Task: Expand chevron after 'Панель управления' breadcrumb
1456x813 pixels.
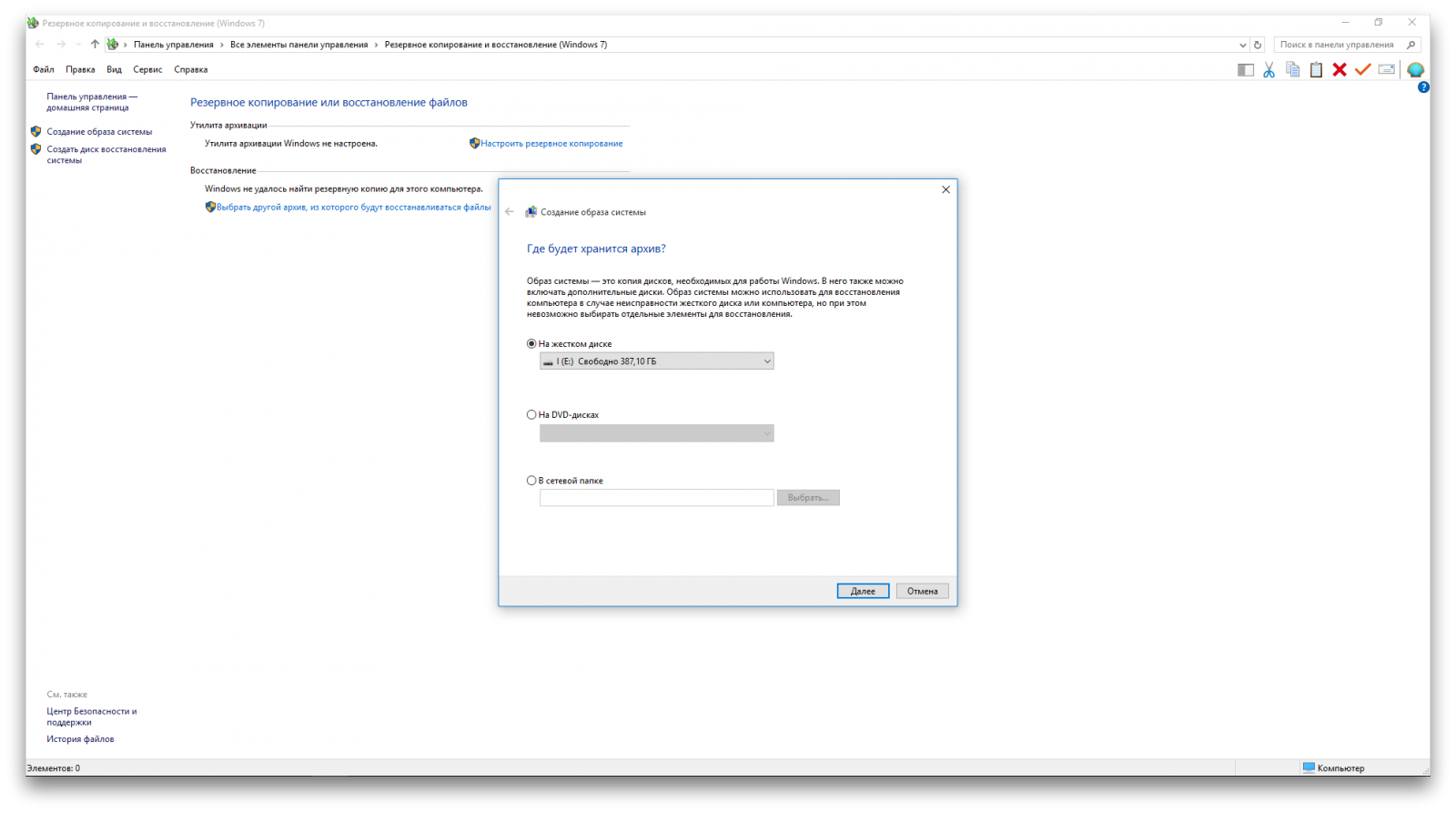Action: (x=222, y=45)
